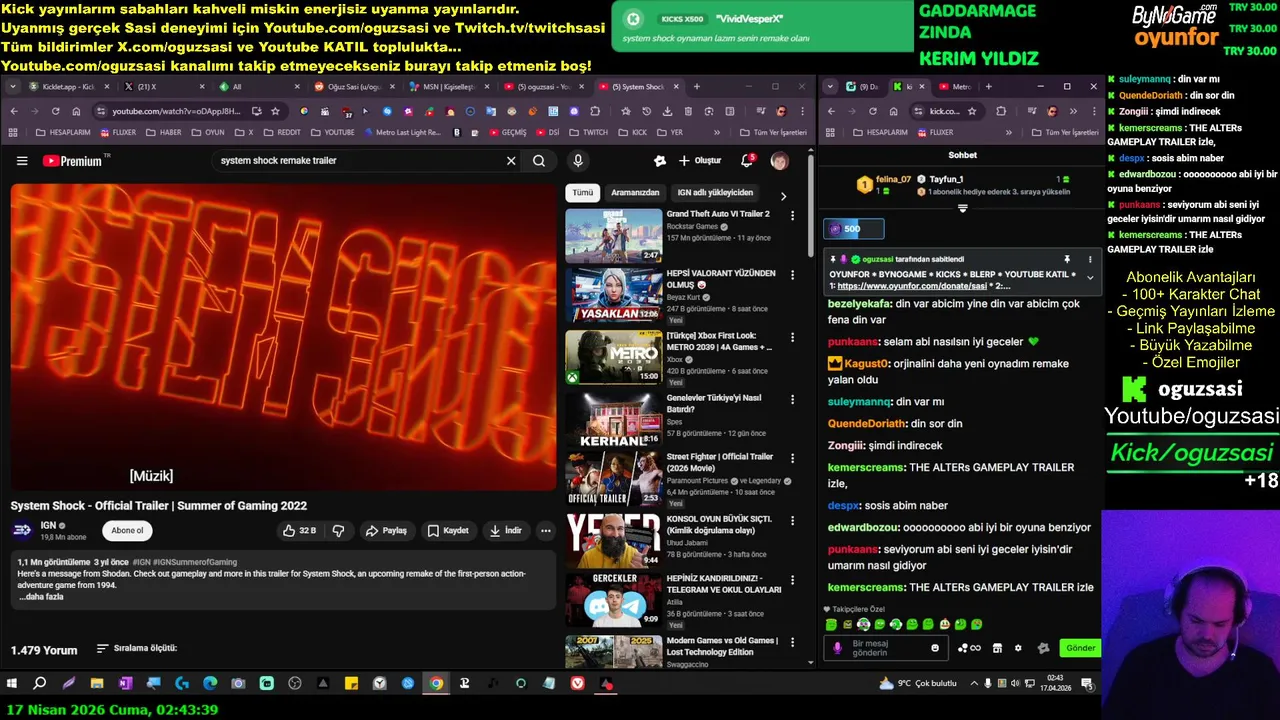Viewport: 1280px width, 720px height.
Task: Click the Kick chat message input field
Action: pos(887,648)
